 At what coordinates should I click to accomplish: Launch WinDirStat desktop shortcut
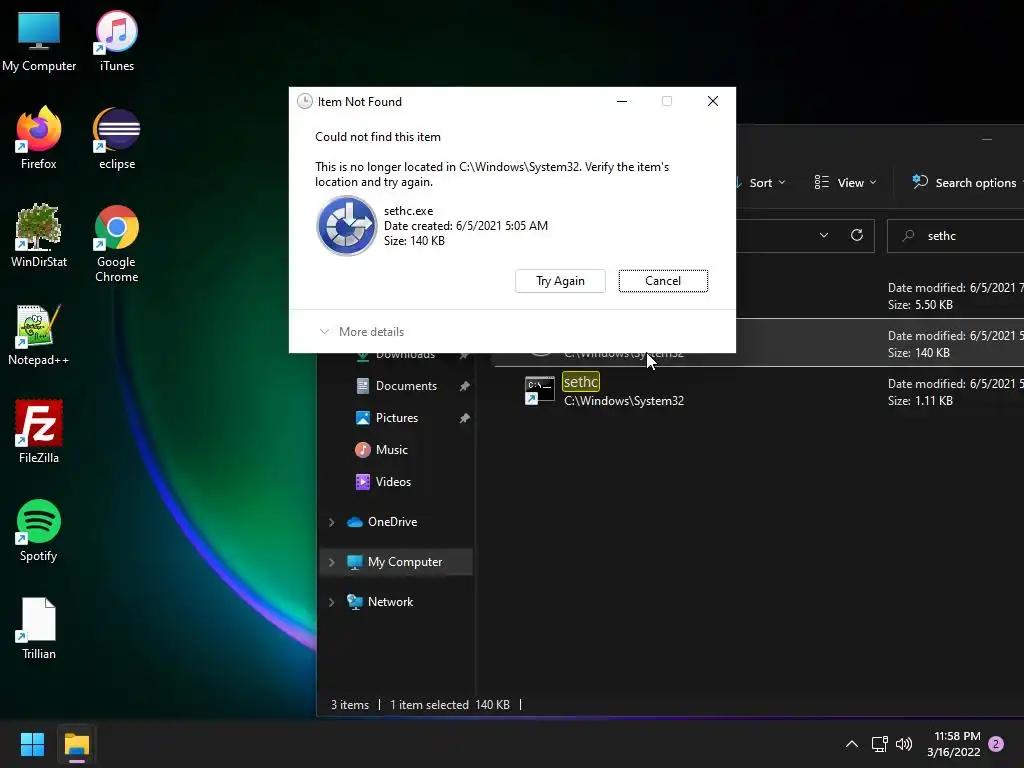pos(39,236)
